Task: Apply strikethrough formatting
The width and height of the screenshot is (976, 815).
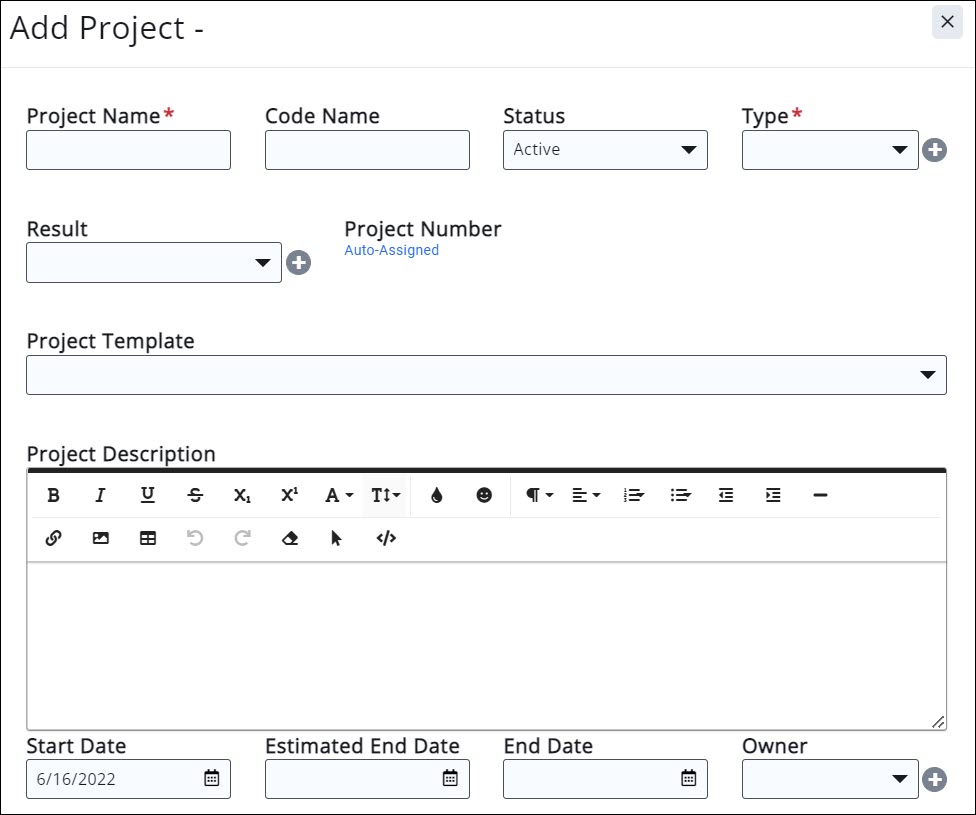Action: tap(195, 495)
